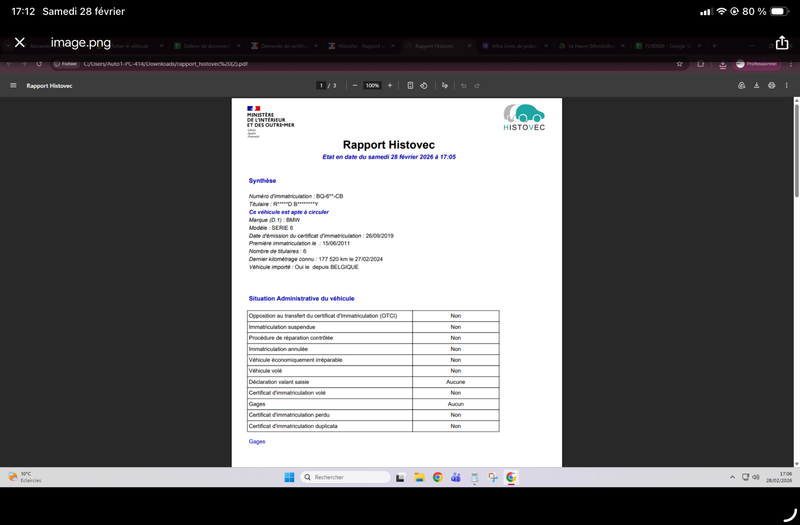
Task: Tap the iOS share icon
Action: (x=782, y=43)
